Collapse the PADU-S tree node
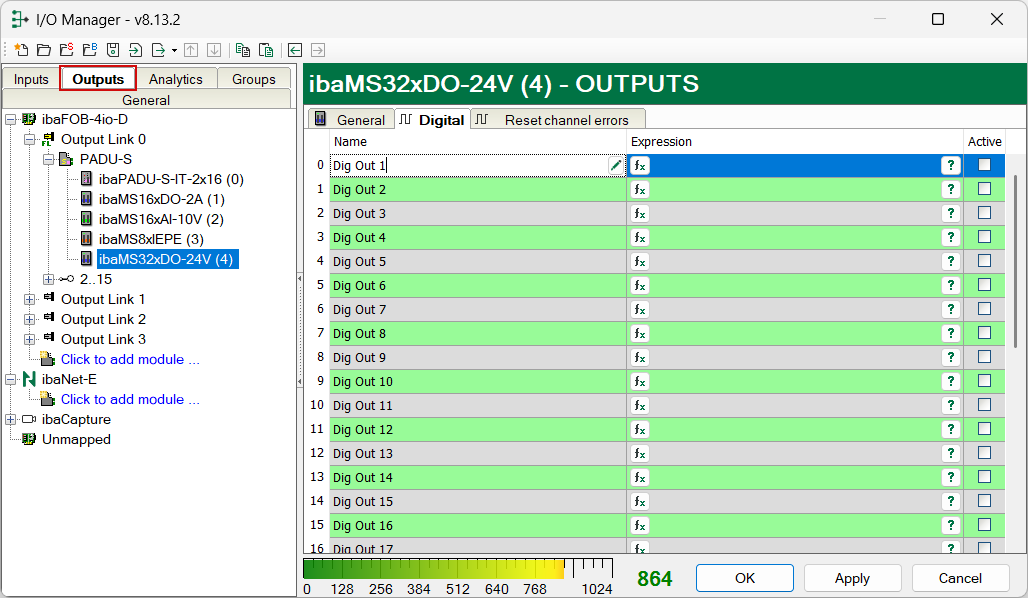This screenshot has height=598, width=1028. 49,159
